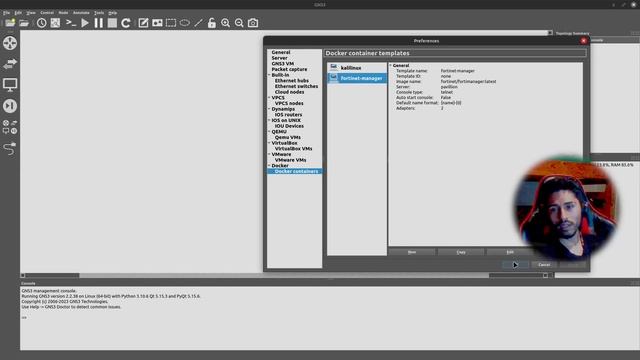This screenshot has width=640, height=360.
Task: Open the File menu
Action: pos(7,13)
